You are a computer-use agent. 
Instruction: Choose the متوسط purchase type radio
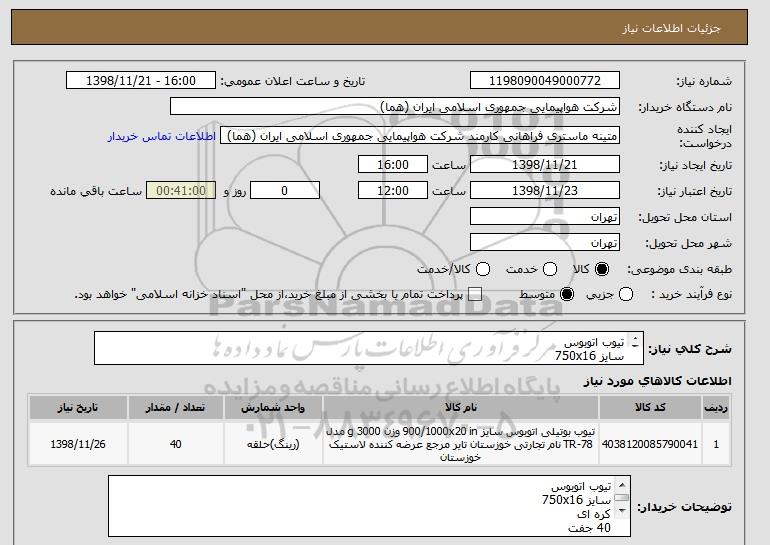(567, 295)
